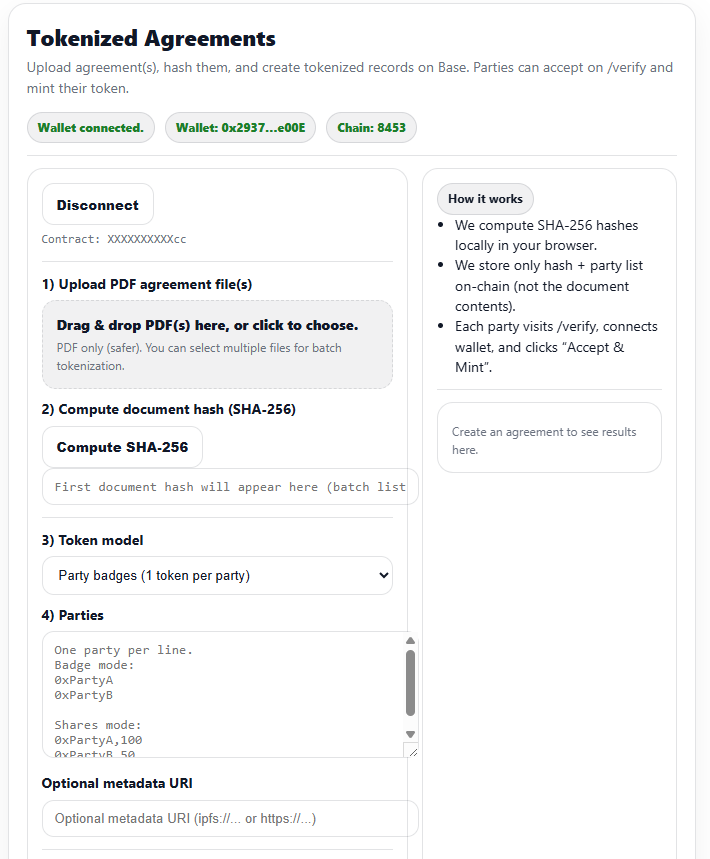Click the Chain: 8453 badge
This screenshot has width=710, height=859.
(x=371, y=128)
